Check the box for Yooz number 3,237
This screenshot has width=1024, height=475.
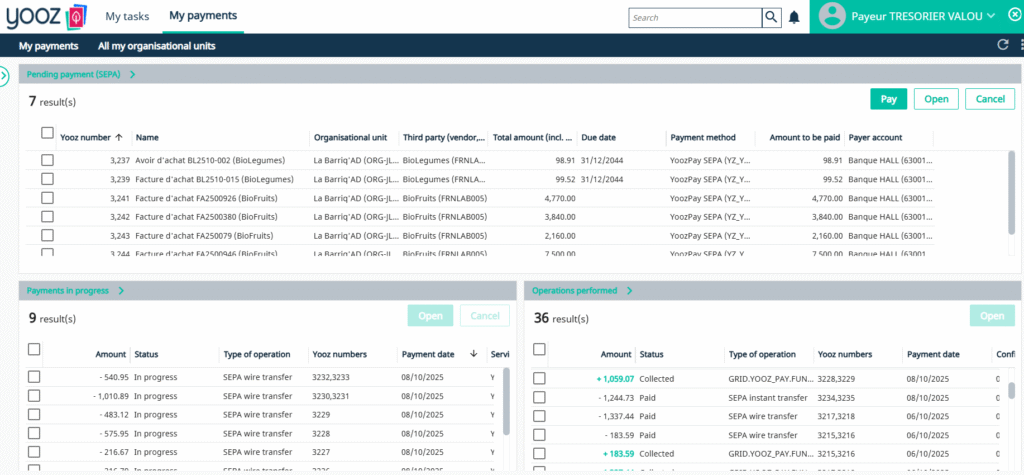[x=47, y=160]
